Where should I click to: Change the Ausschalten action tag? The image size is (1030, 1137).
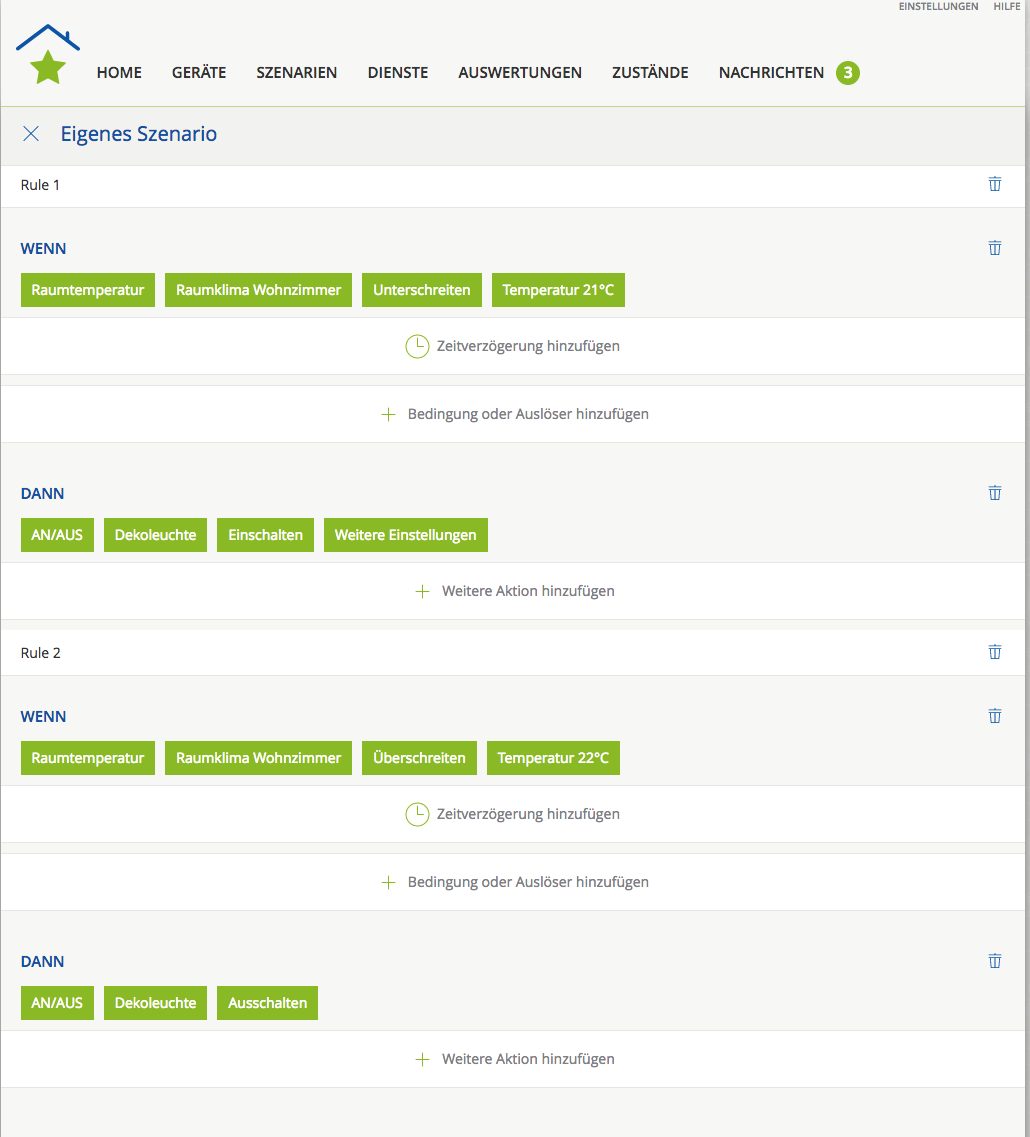pos(267,1003)
